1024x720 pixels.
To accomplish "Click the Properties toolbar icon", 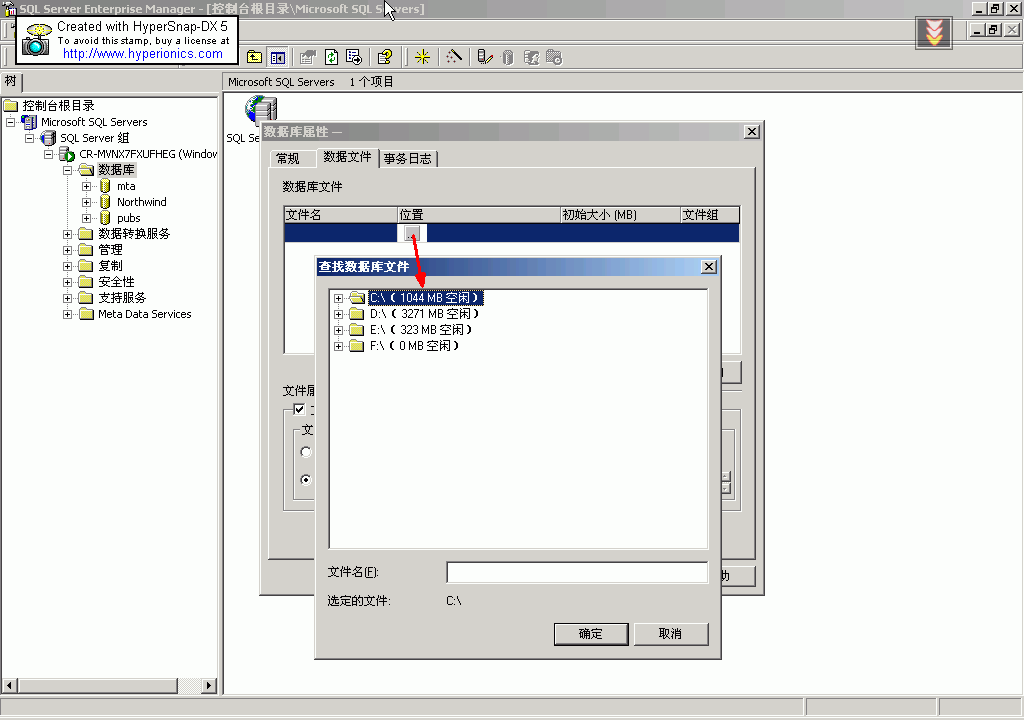I will point(308,57).
